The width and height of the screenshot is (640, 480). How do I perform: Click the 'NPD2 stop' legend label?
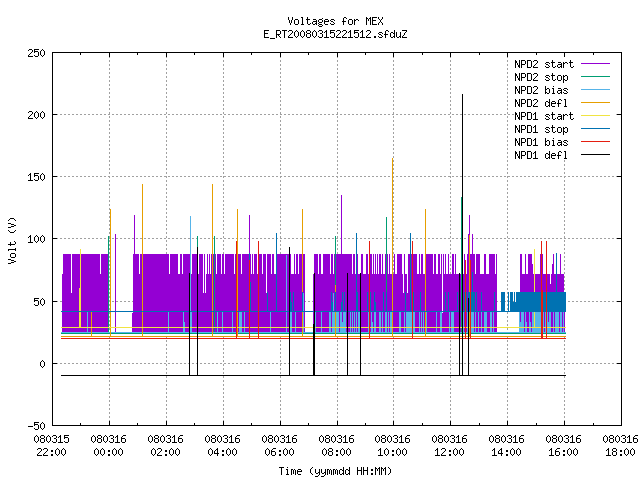click(541, 77)
